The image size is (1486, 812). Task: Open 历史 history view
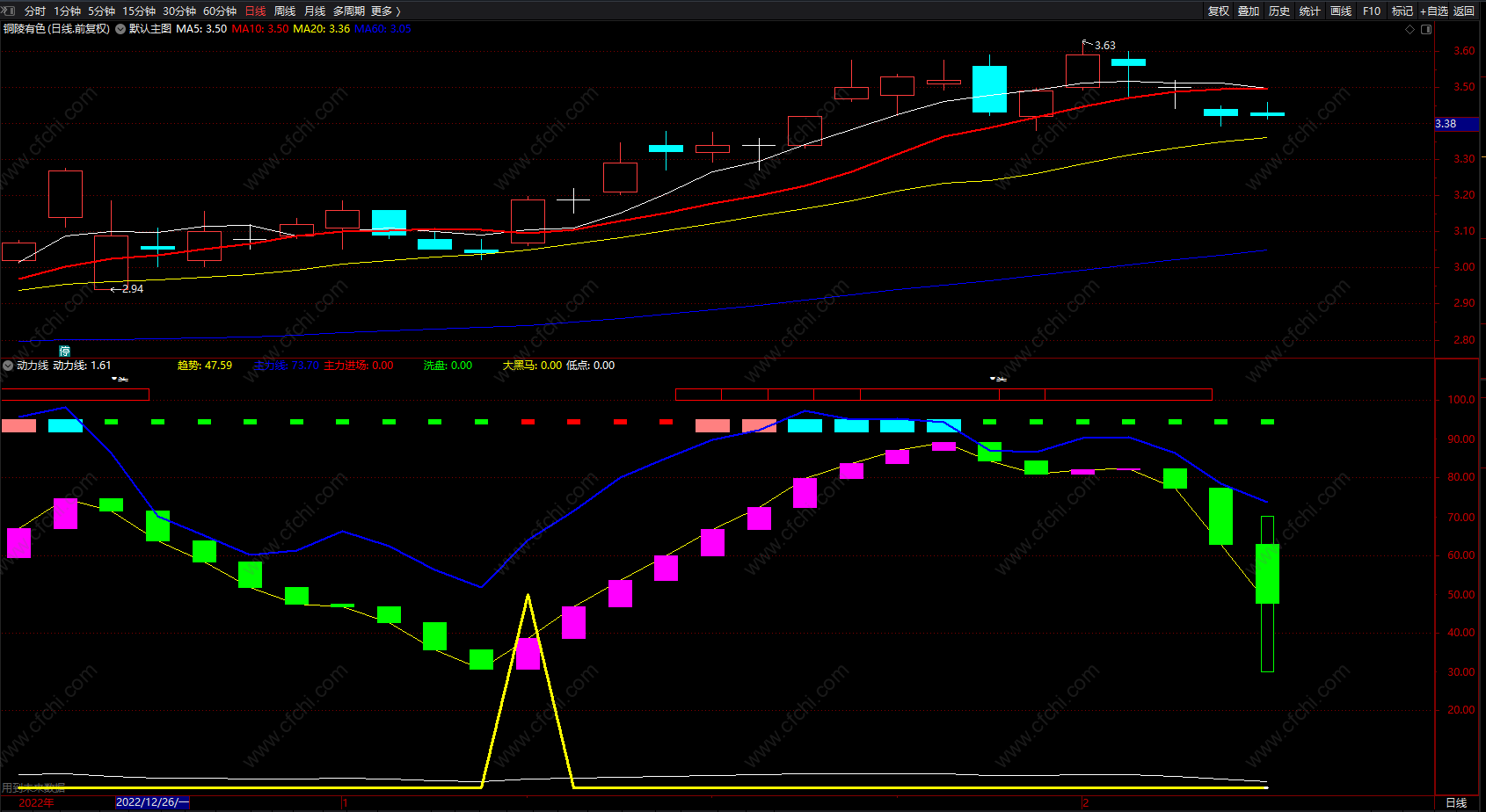coord(1279,11)
